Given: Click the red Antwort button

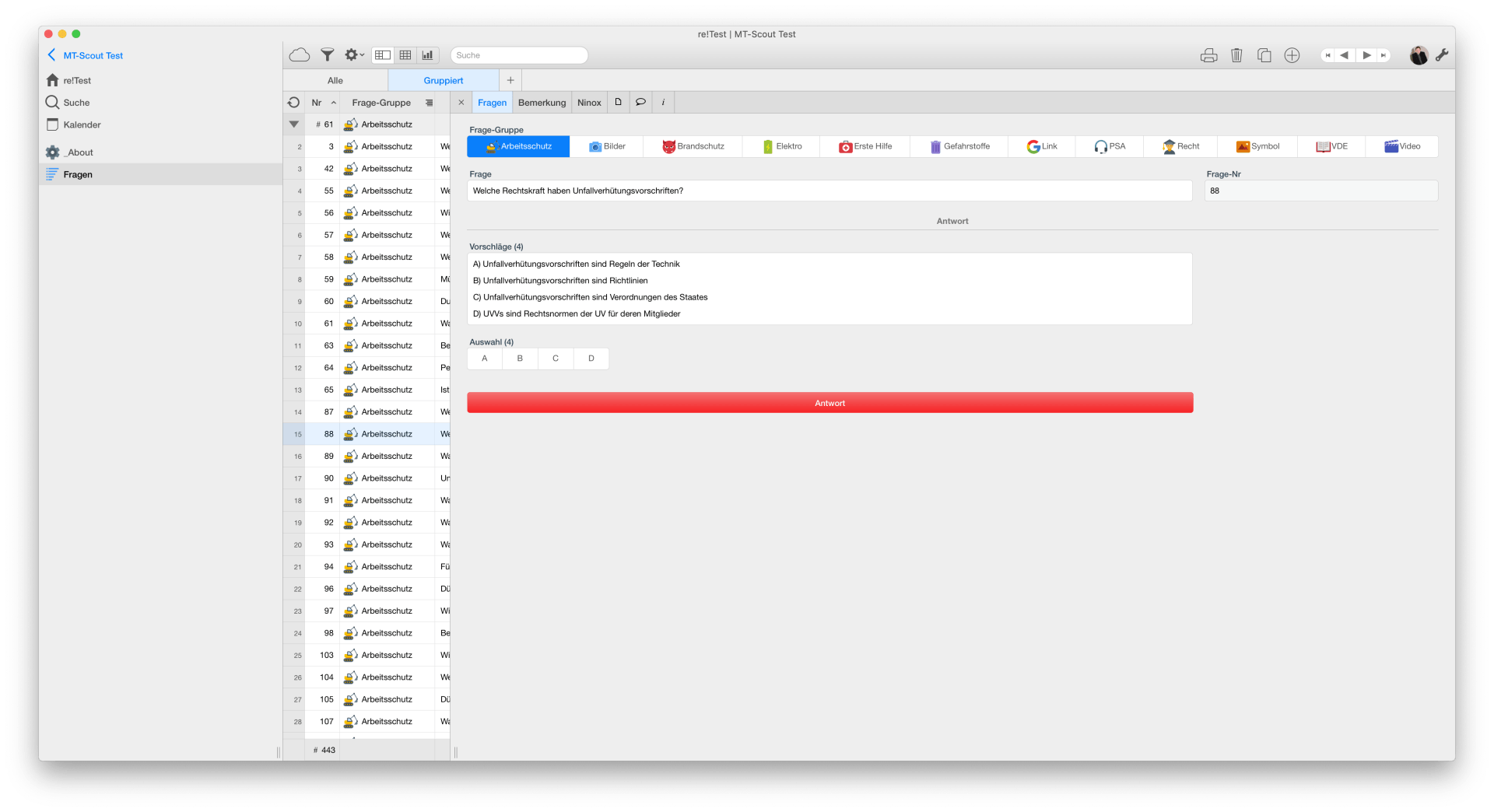Looking at the screenshot, I should (x=829, y=403).
